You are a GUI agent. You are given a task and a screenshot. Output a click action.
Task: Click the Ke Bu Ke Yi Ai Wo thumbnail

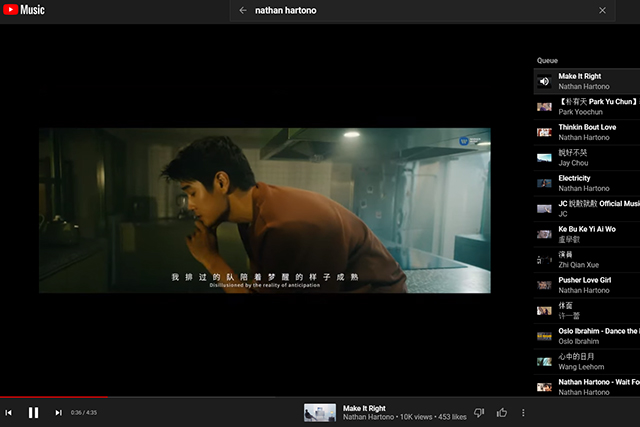click(x=544, y=234)
